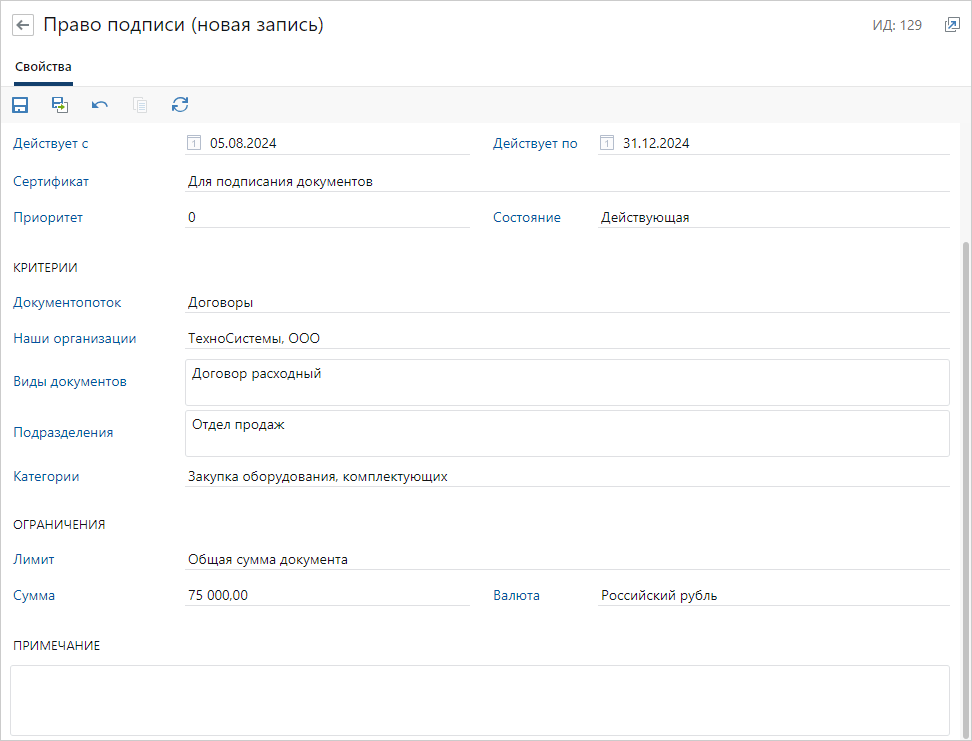
Task: Click the Refresh toolbar icon
Action: point(180,105)
